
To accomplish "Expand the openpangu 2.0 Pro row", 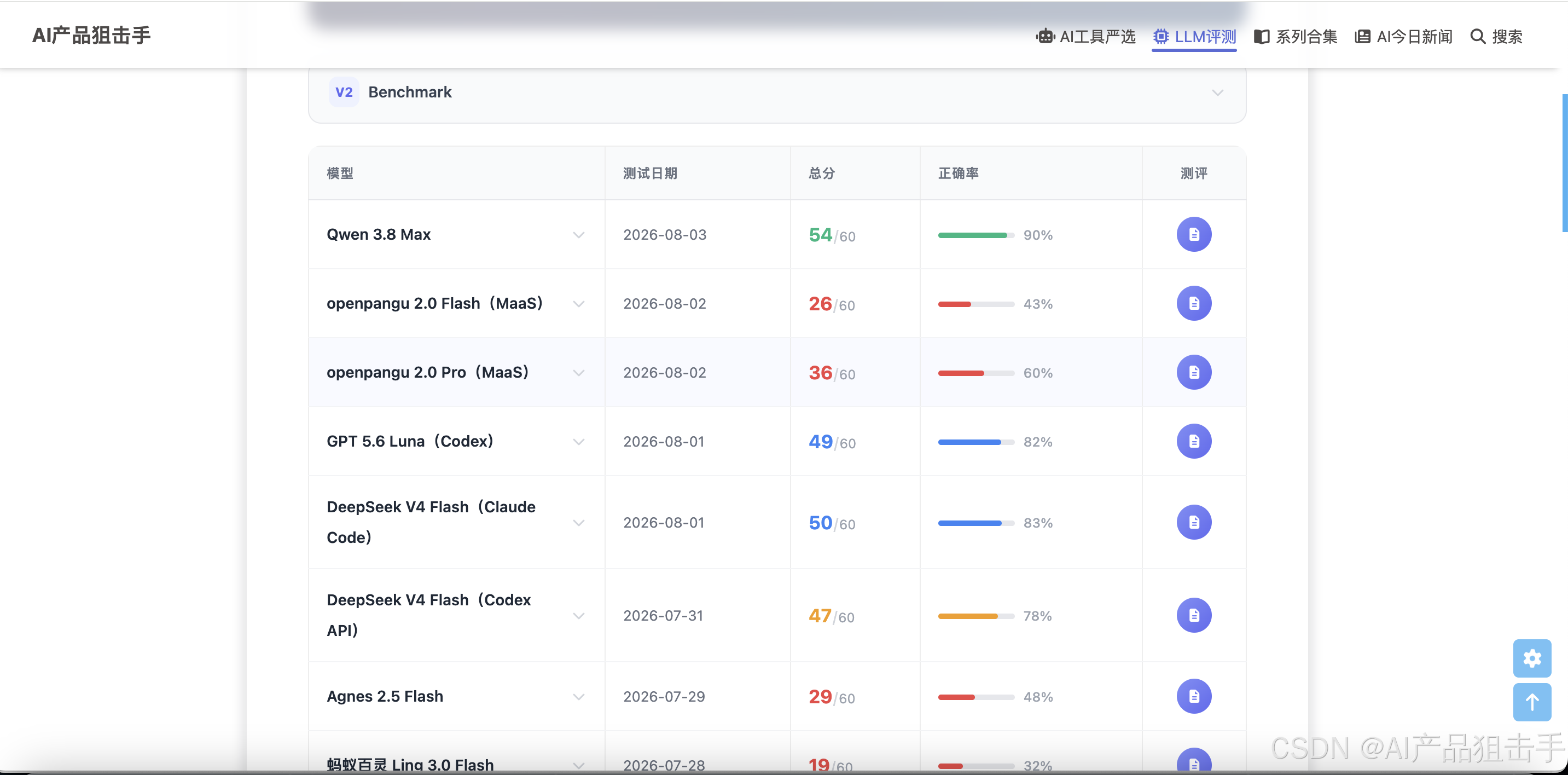I will 578,373.
